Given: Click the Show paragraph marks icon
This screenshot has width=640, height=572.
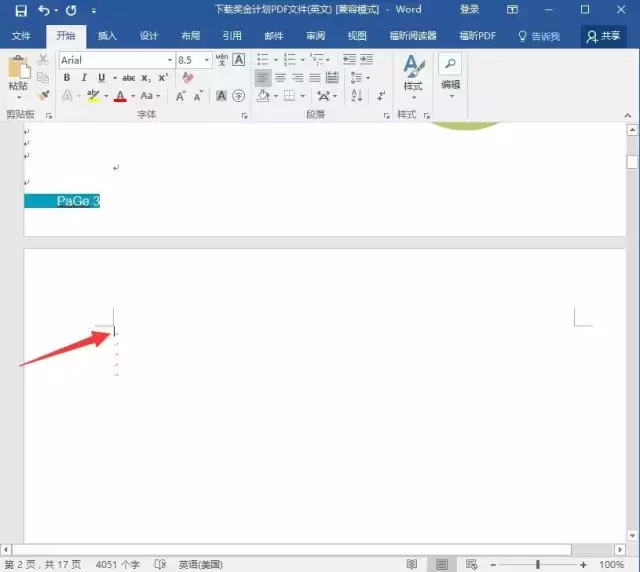Looking at the screenshot, I should 381,96.
